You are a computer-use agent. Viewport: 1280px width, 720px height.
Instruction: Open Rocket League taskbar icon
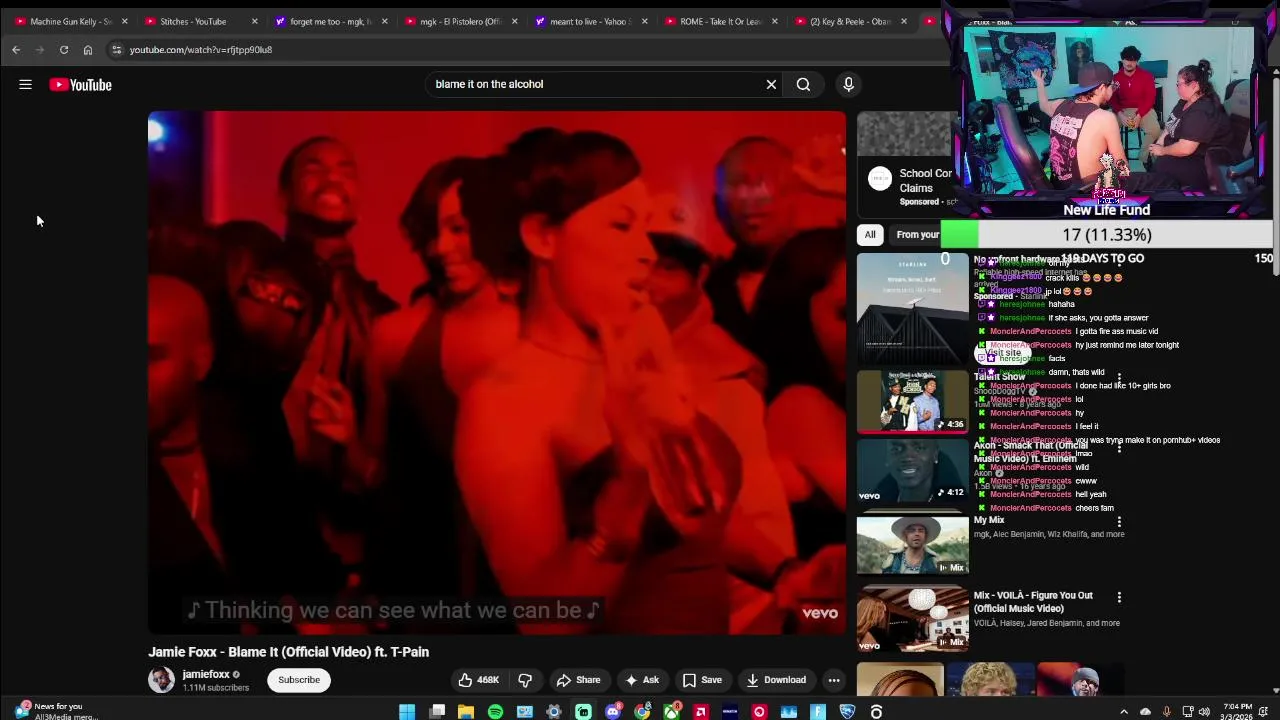click(x=848, y=712)
